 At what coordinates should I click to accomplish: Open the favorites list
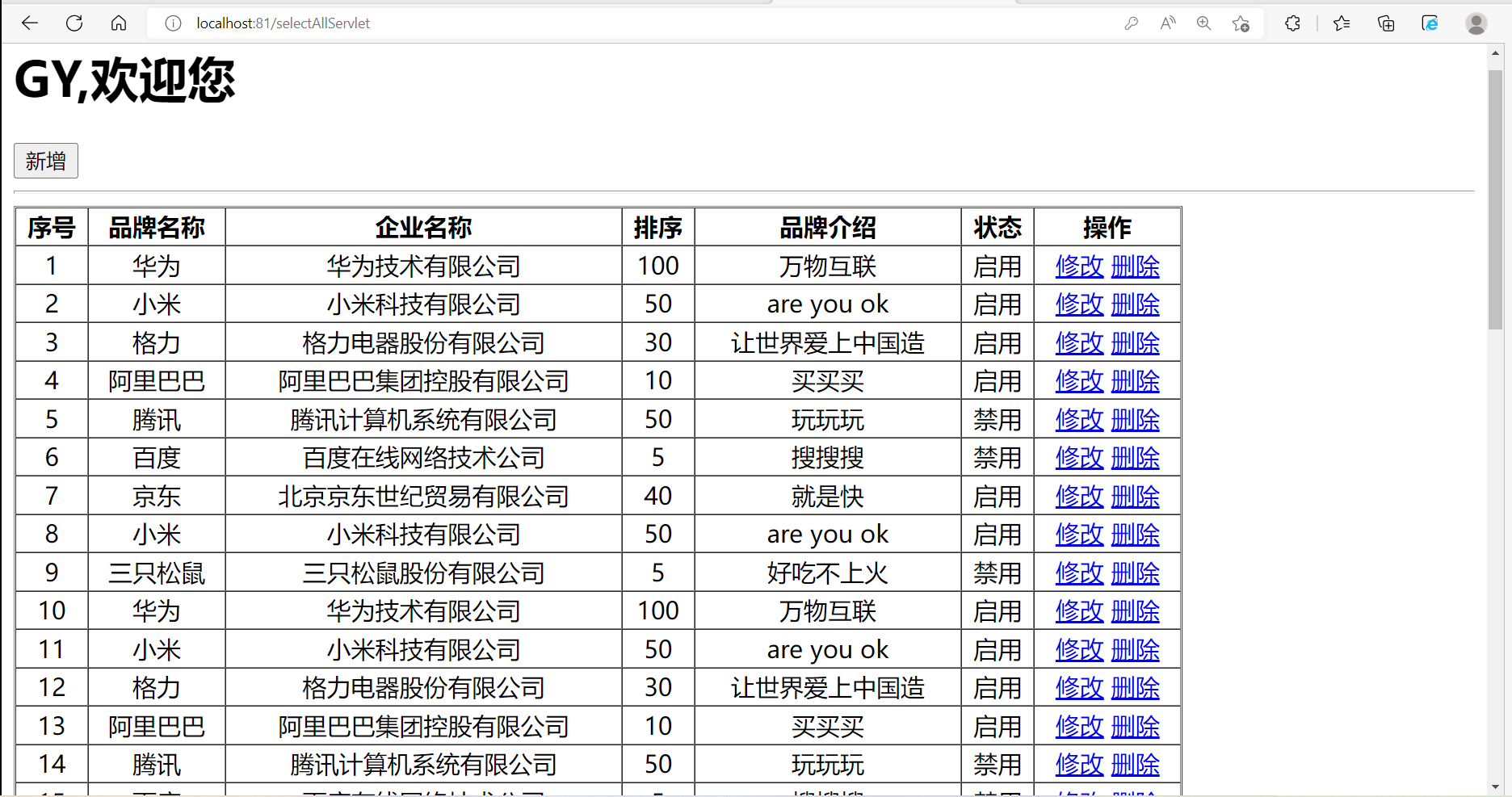point(1342,23)
